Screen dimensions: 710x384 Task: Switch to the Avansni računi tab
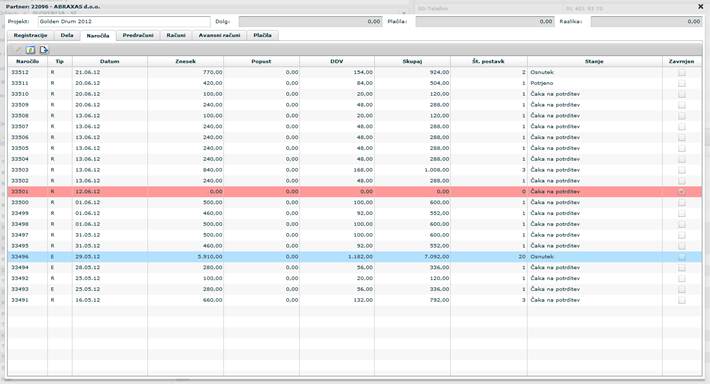click(219, 35)
